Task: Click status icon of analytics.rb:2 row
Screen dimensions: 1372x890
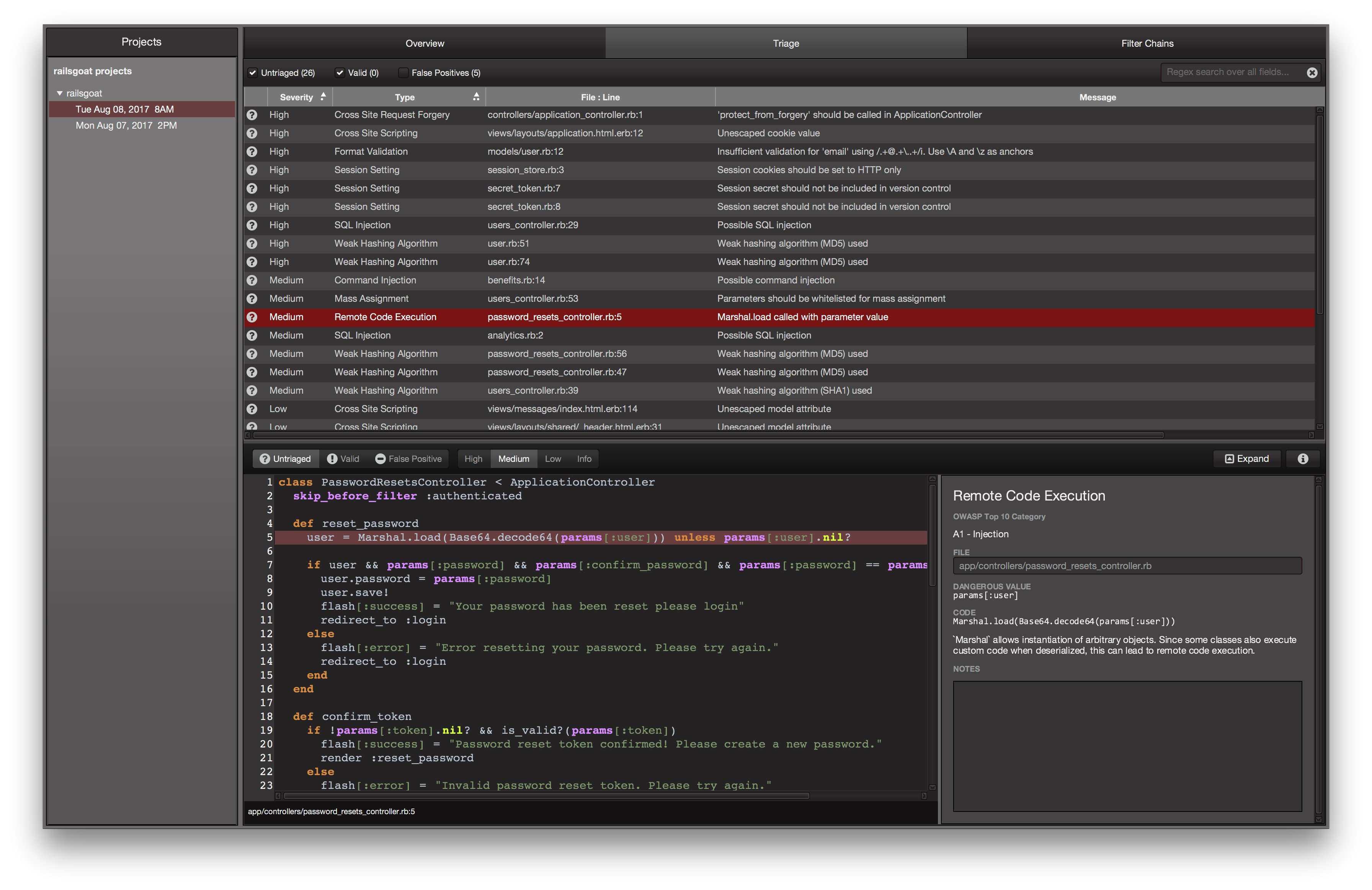Action: [x=252, y=336]
